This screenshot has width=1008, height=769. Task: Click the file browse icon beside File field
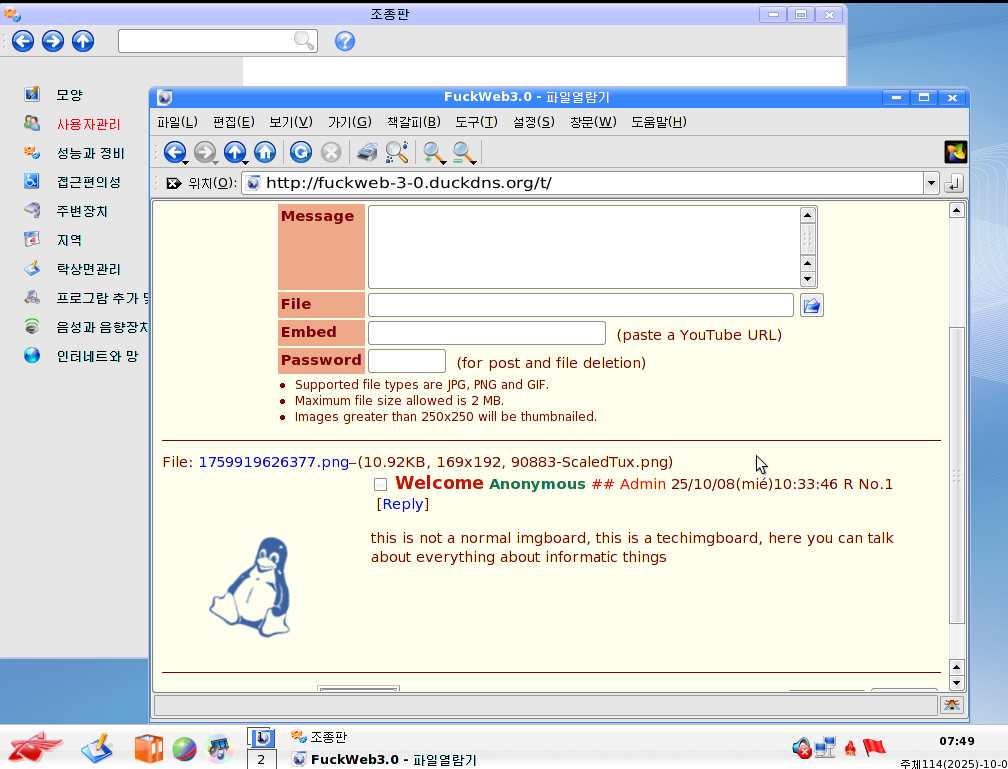pyautogui.click(x=812, y=305)
